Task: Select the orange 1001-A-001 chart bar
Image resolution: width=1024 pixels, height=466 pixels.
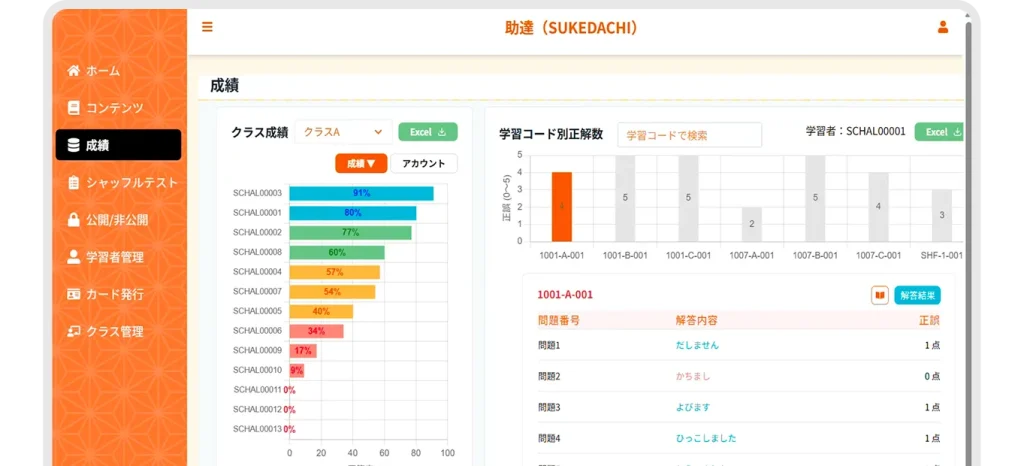Action: coord(562,206)
